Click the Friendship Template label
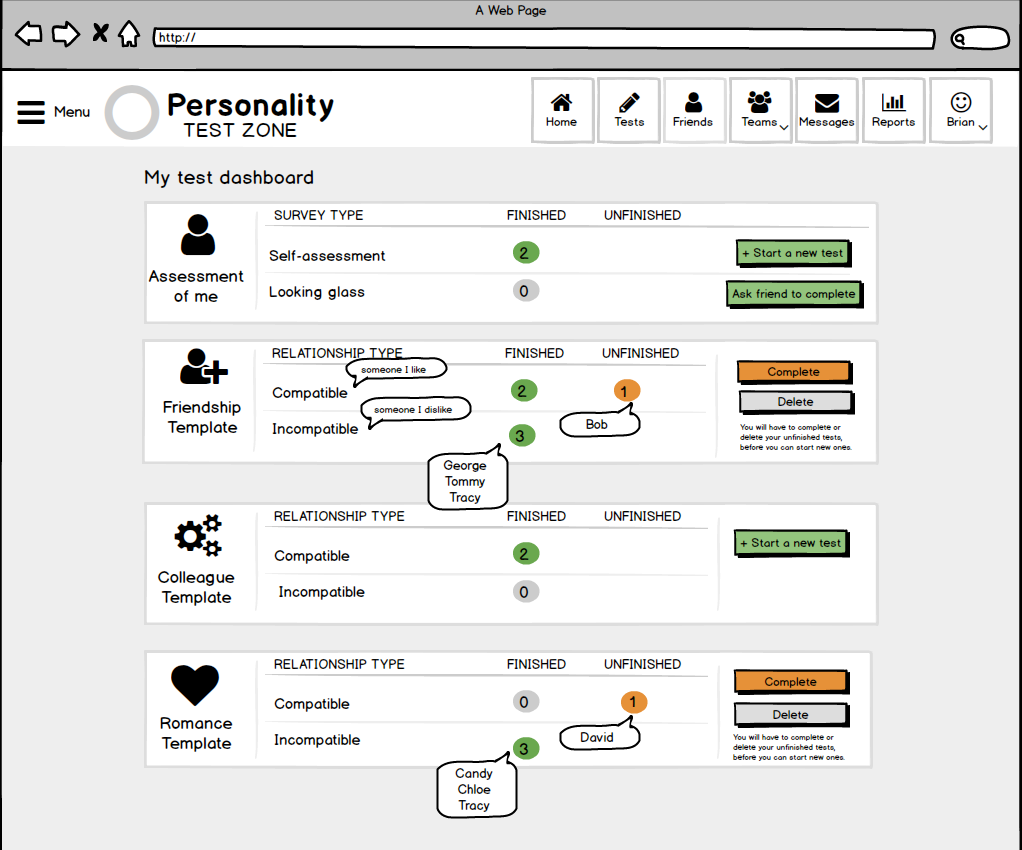 [202, 417]
